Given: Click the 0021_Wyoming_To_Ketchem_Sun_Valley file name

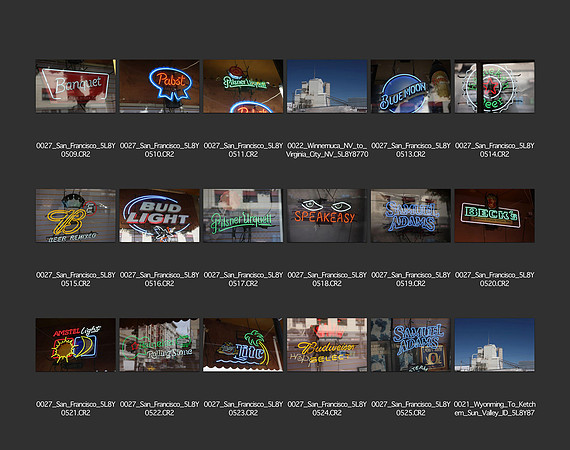Looking at the screenshot, I should 495,409.
